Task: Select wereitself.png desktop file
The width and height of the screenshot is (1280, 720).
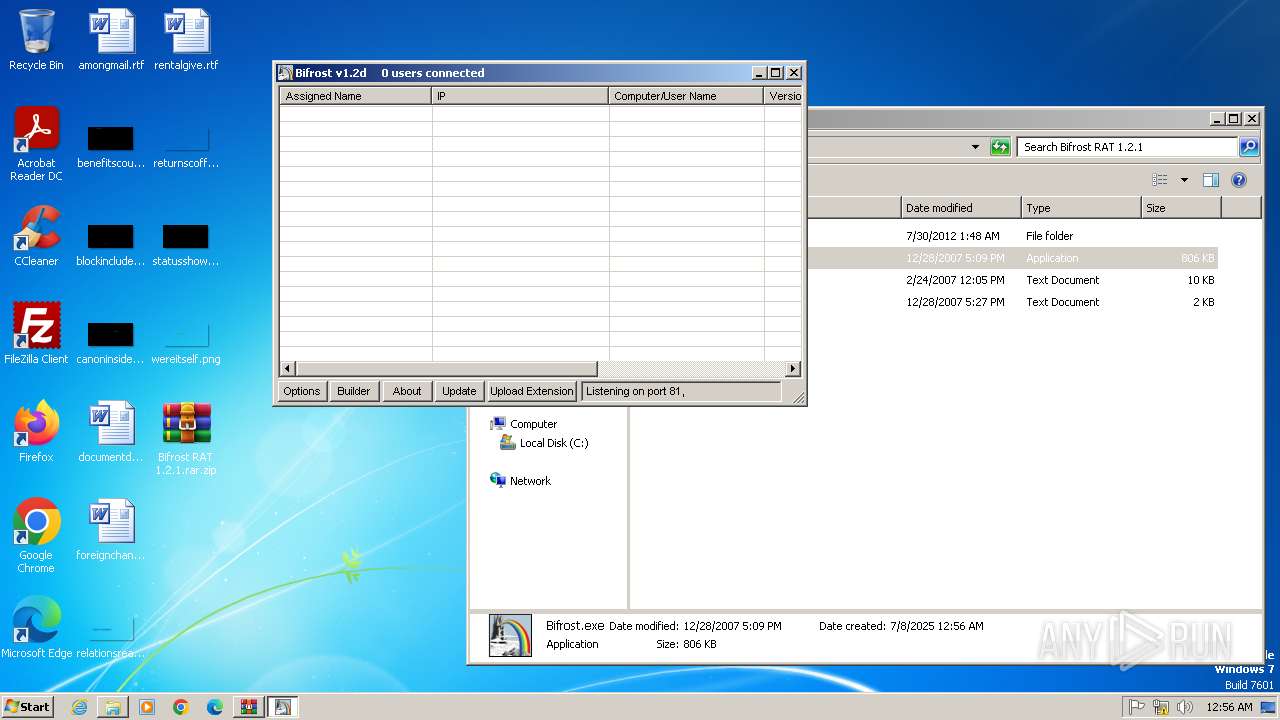Action: click(186, 342)
